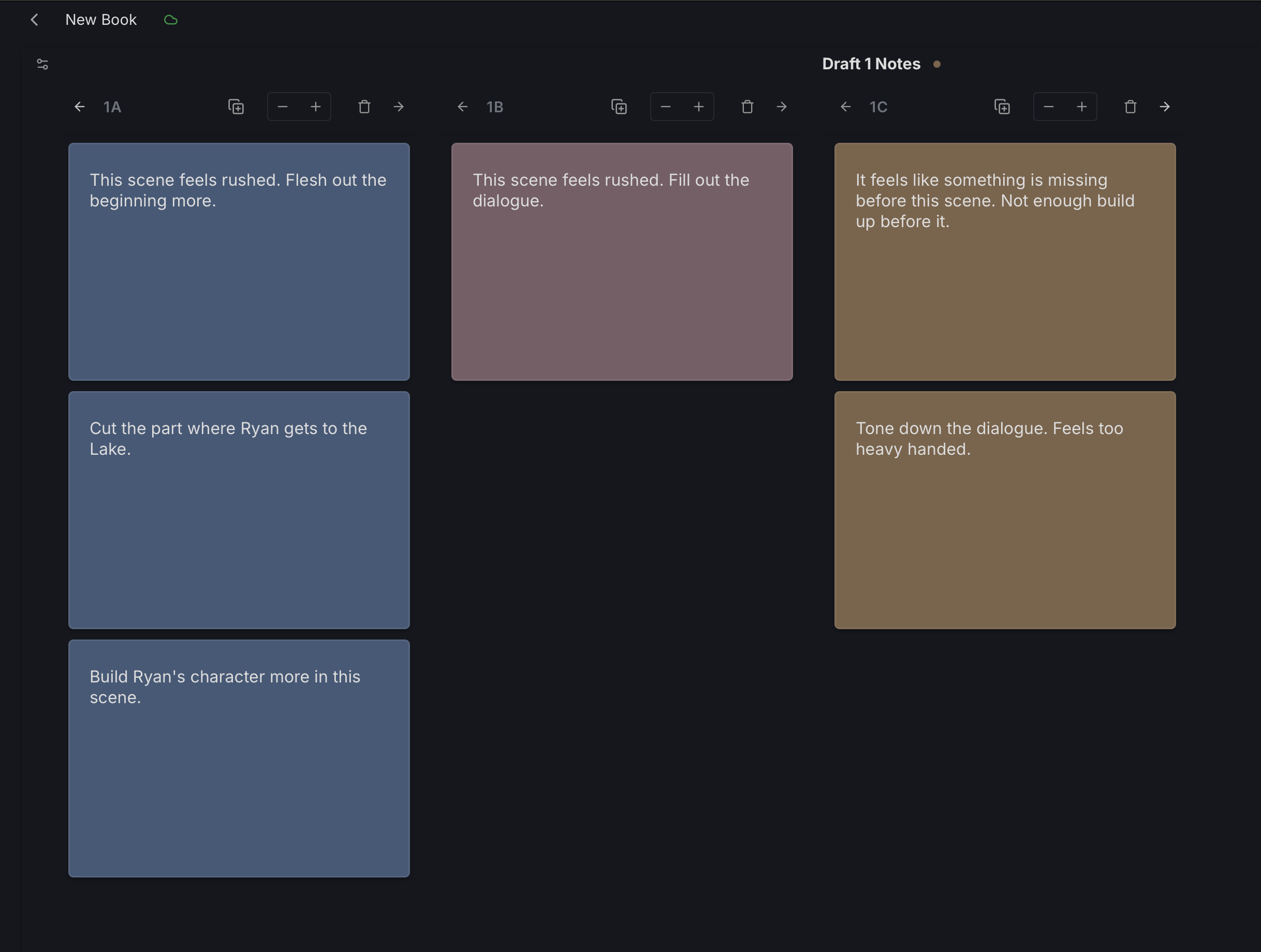Viewport: 1261px width, 952px height.
Task: Move column 1A right with arrow
Action: coord(399,107)
